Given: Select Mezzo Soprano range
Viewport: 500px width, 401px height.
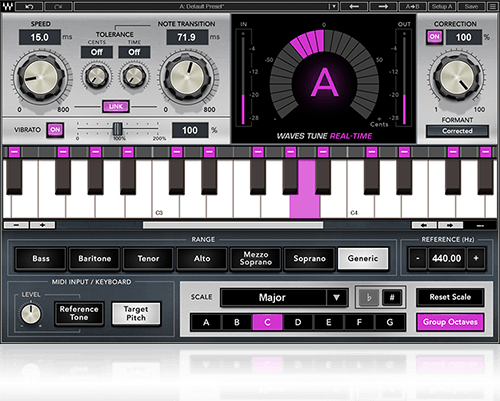Looking at the screenshot, I should [x=256, y=258].
